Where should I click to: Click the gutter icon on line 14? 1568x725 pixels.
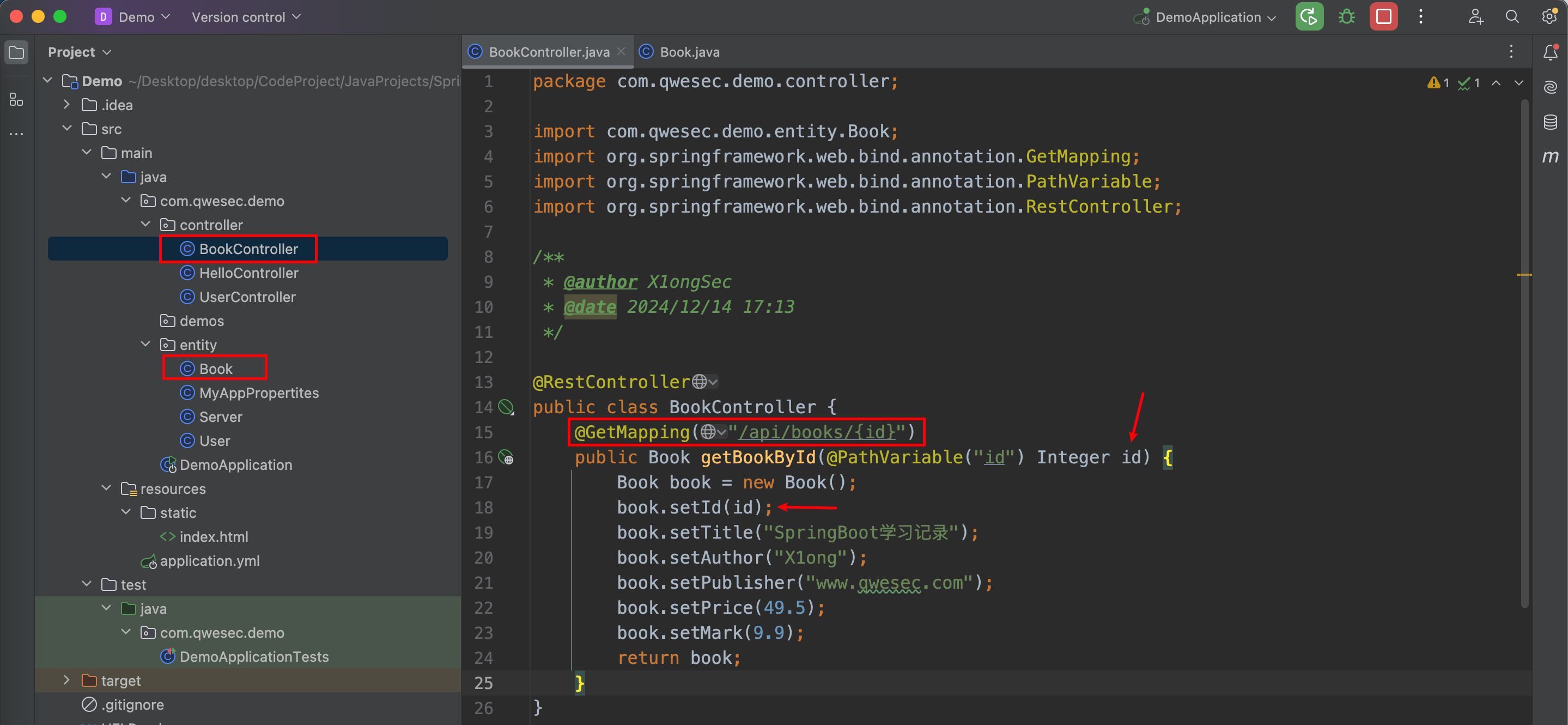[x=506, y=406]
